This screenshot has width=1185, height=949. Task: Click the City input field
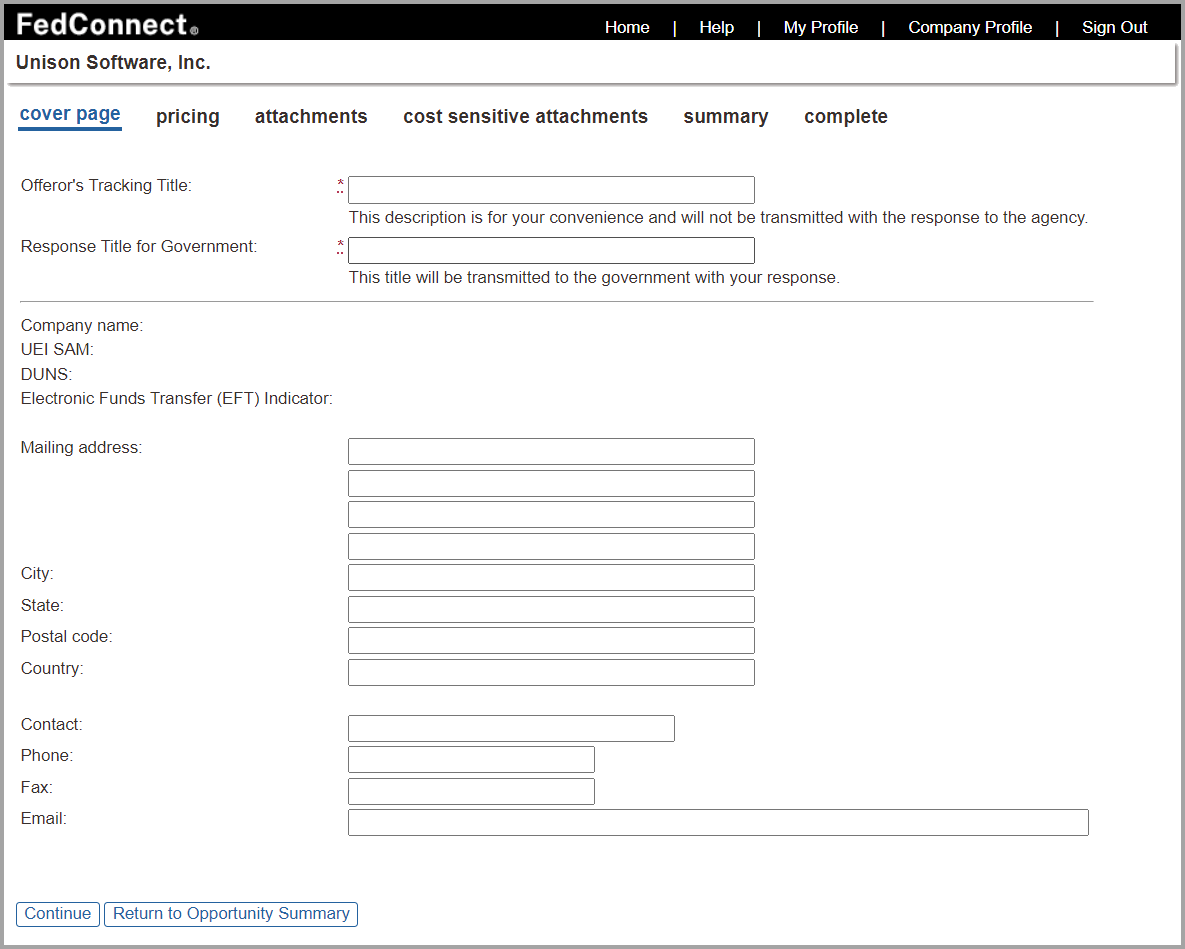tap(551, 578)
